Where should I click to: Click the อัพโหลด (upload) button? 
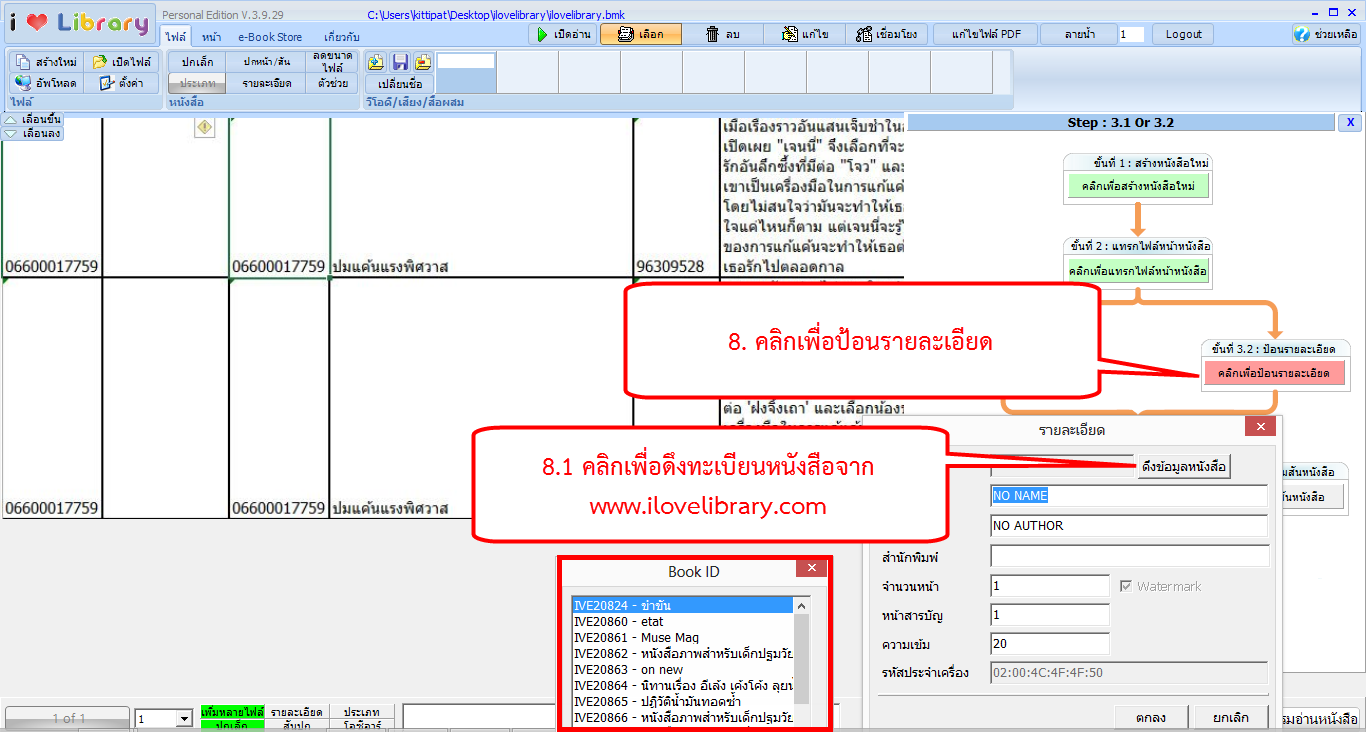pos(46,83)
